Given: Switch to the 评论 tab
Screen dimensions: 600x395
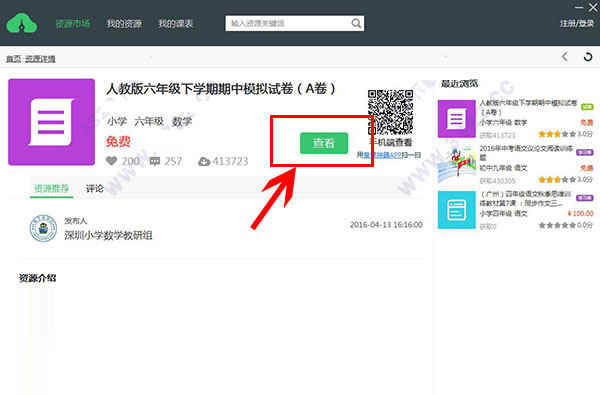Looking at the screenshot, I should pos(95,188).
